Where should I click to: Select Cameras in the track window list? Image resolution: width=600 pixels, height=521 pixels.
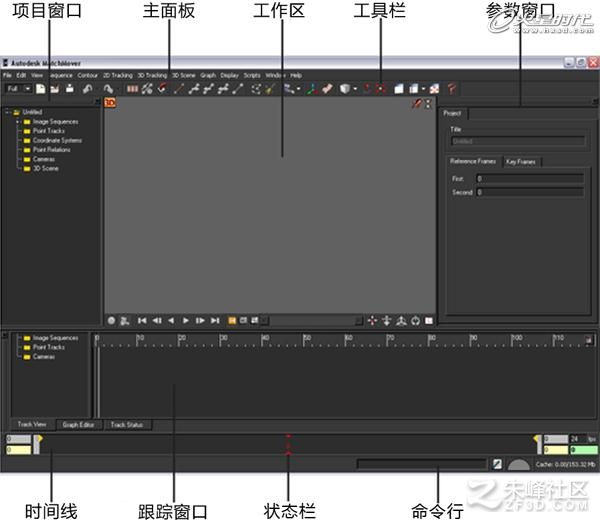[44, 357]
